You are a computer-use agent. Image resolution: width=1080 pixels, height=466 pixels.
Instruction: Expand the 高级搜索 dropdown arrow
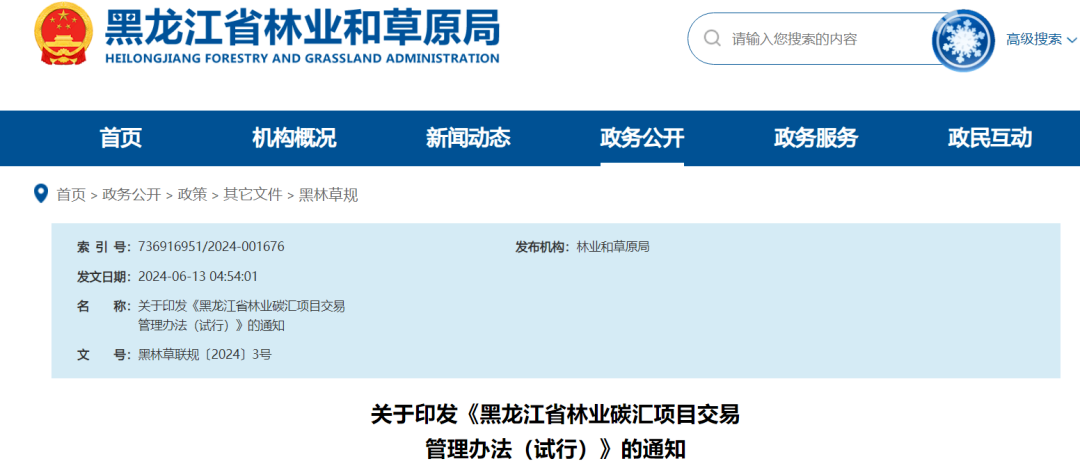[x=1071, y=40]
